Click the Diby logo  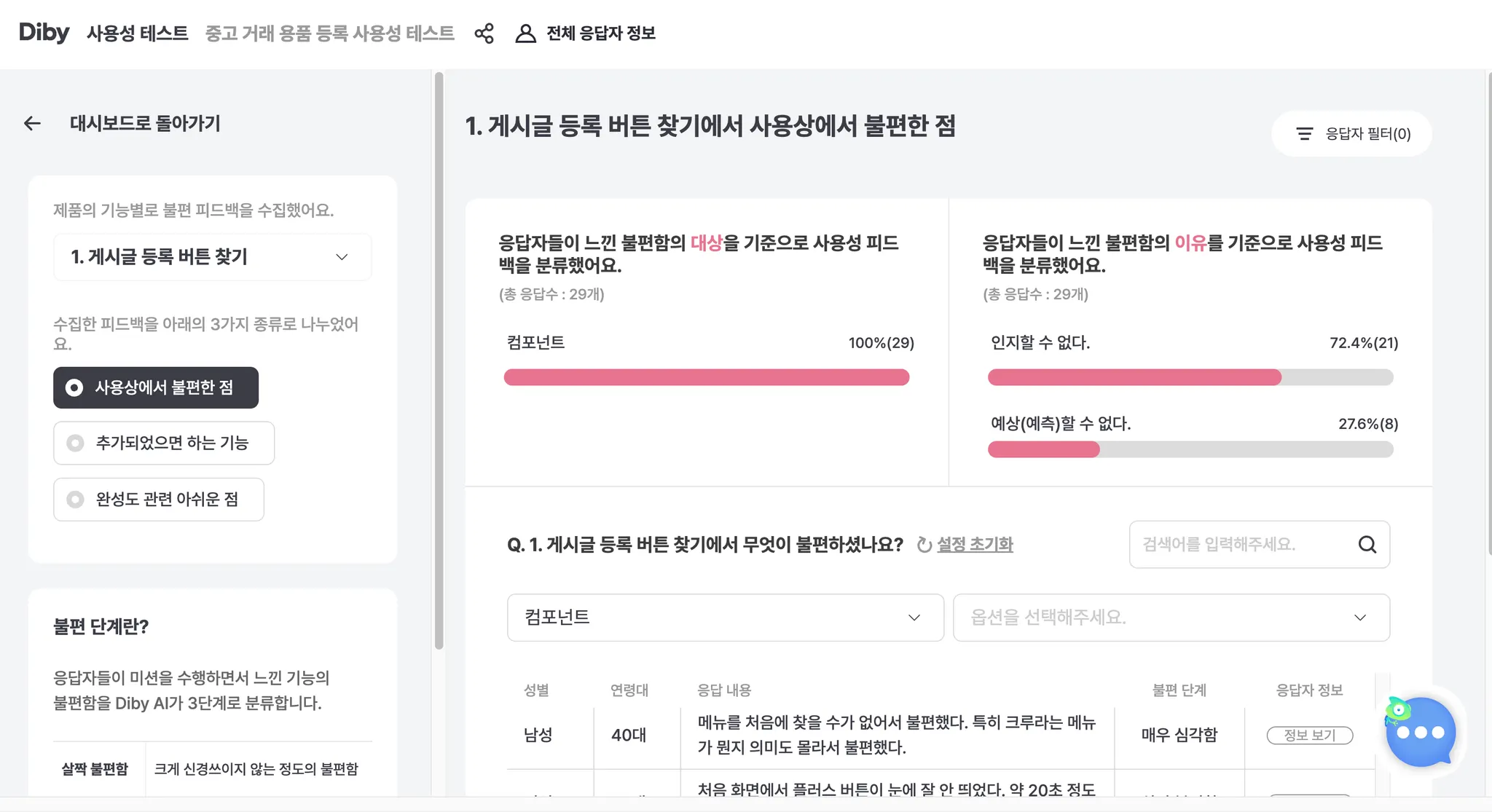[x=44, y=33]
